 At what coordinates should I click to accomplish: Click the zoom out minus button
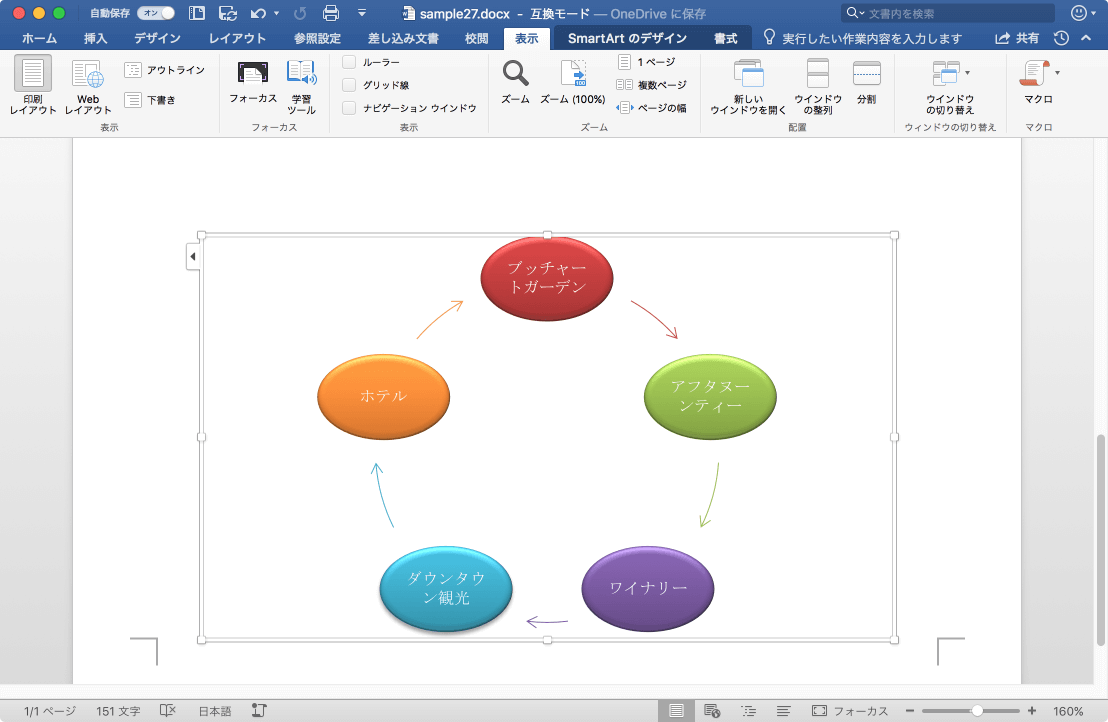click(909, 711)
